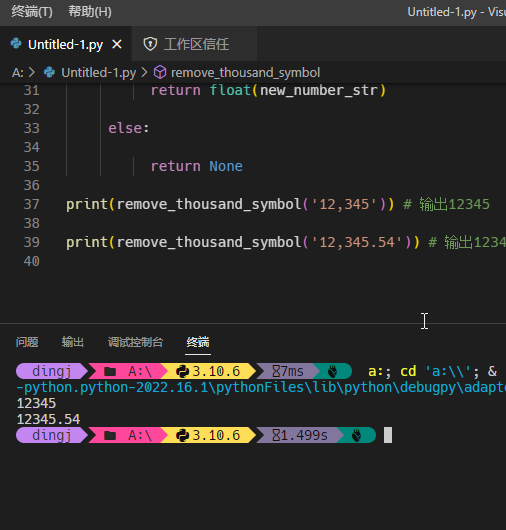Expand the remove_thousand_symbol breadcrumb symbol
The width and height of the screenshot is (506, 530).
tap(245, 72)
